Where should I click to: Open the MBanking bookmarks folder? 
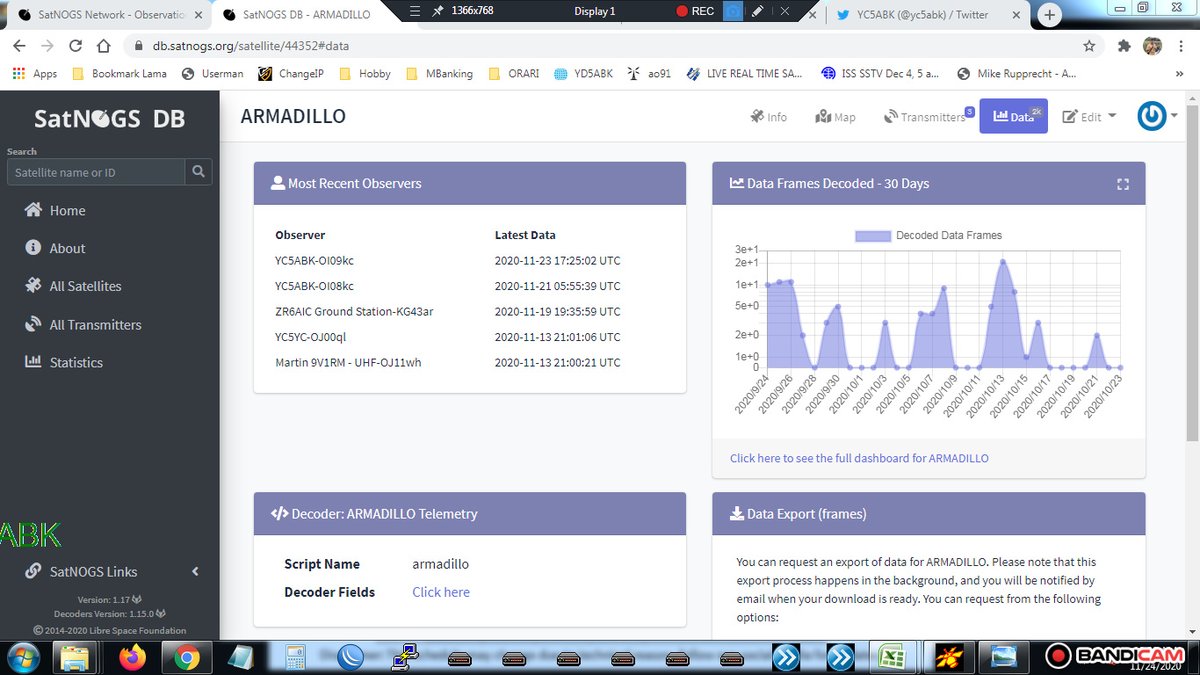(439, 73)
